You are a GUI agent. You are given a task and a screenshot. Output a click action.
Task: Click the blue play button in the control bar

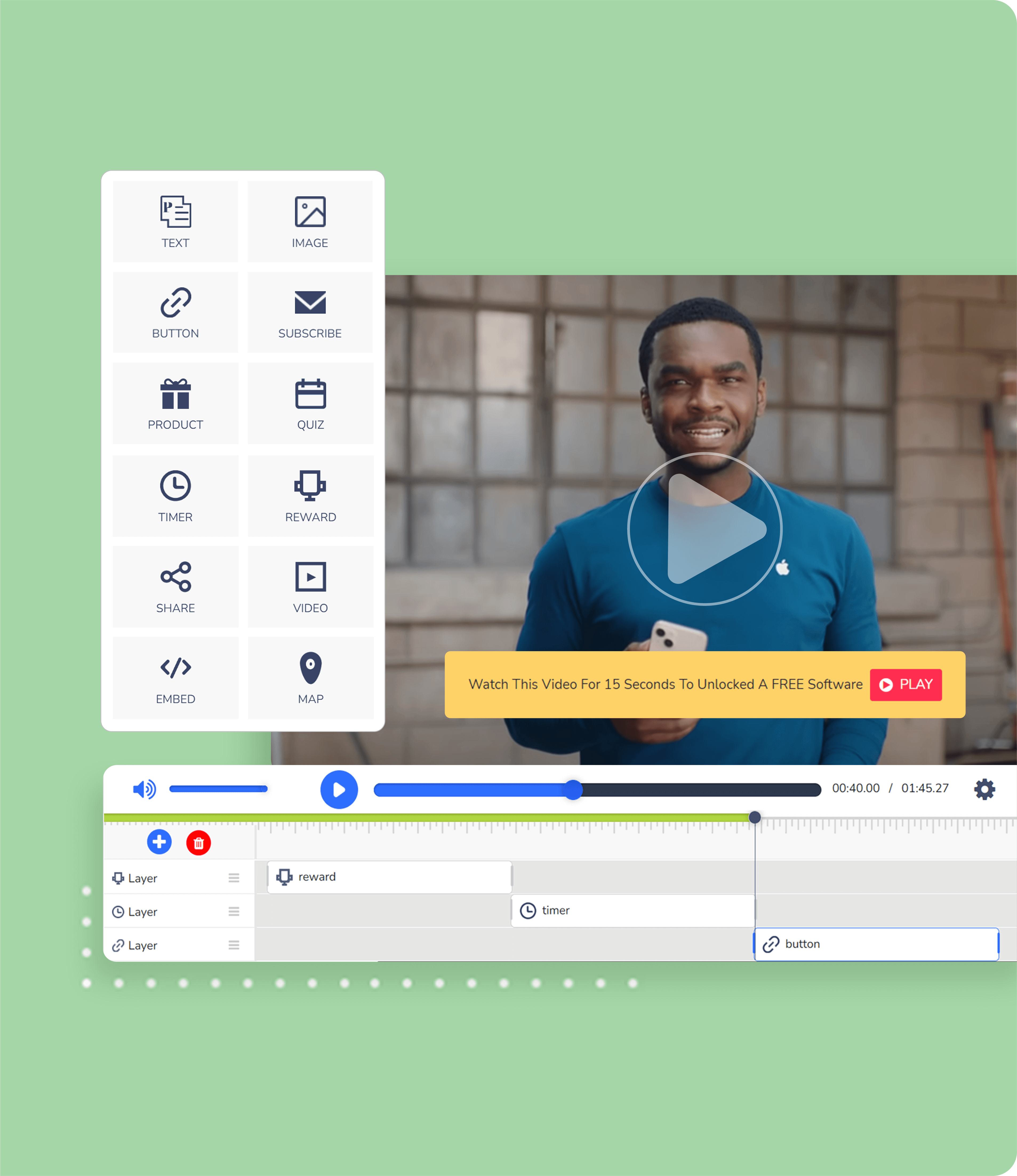tap(339, 790)
